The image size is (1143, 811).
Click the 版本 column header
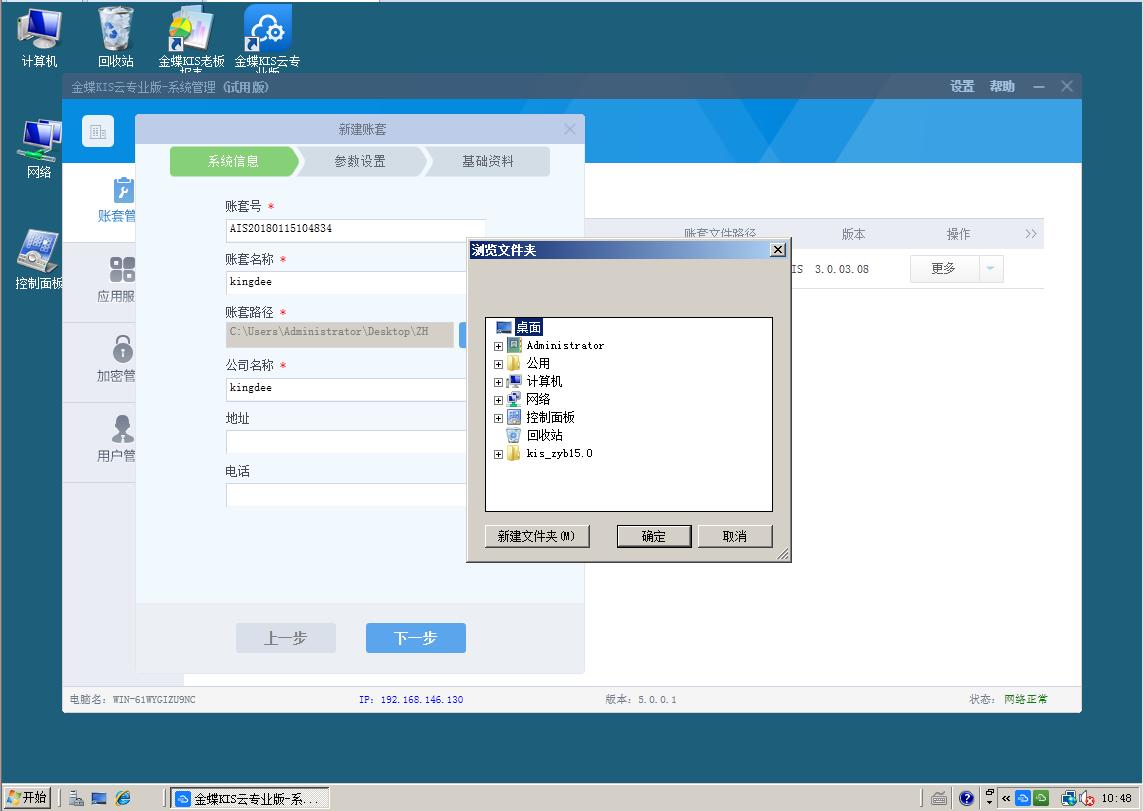click(853, 234)
